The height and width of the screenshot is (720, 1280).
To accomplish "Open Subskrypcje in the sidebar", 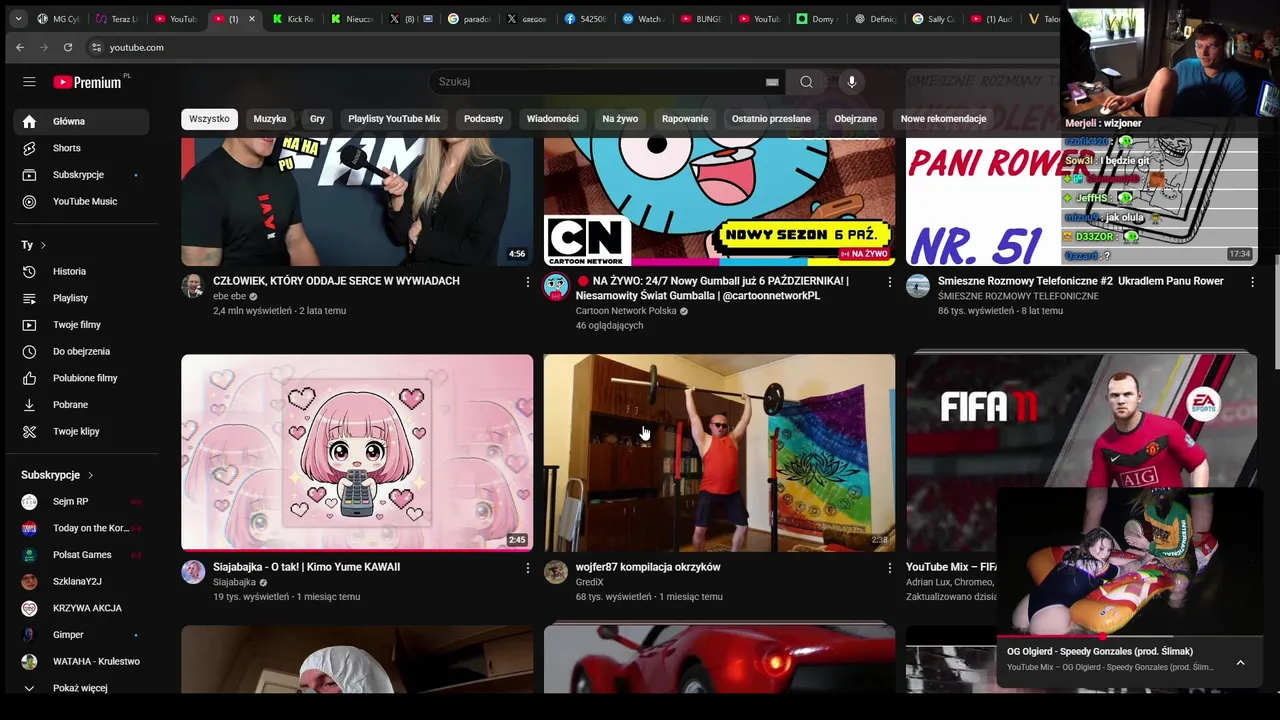I will click(x=81, y=175).
